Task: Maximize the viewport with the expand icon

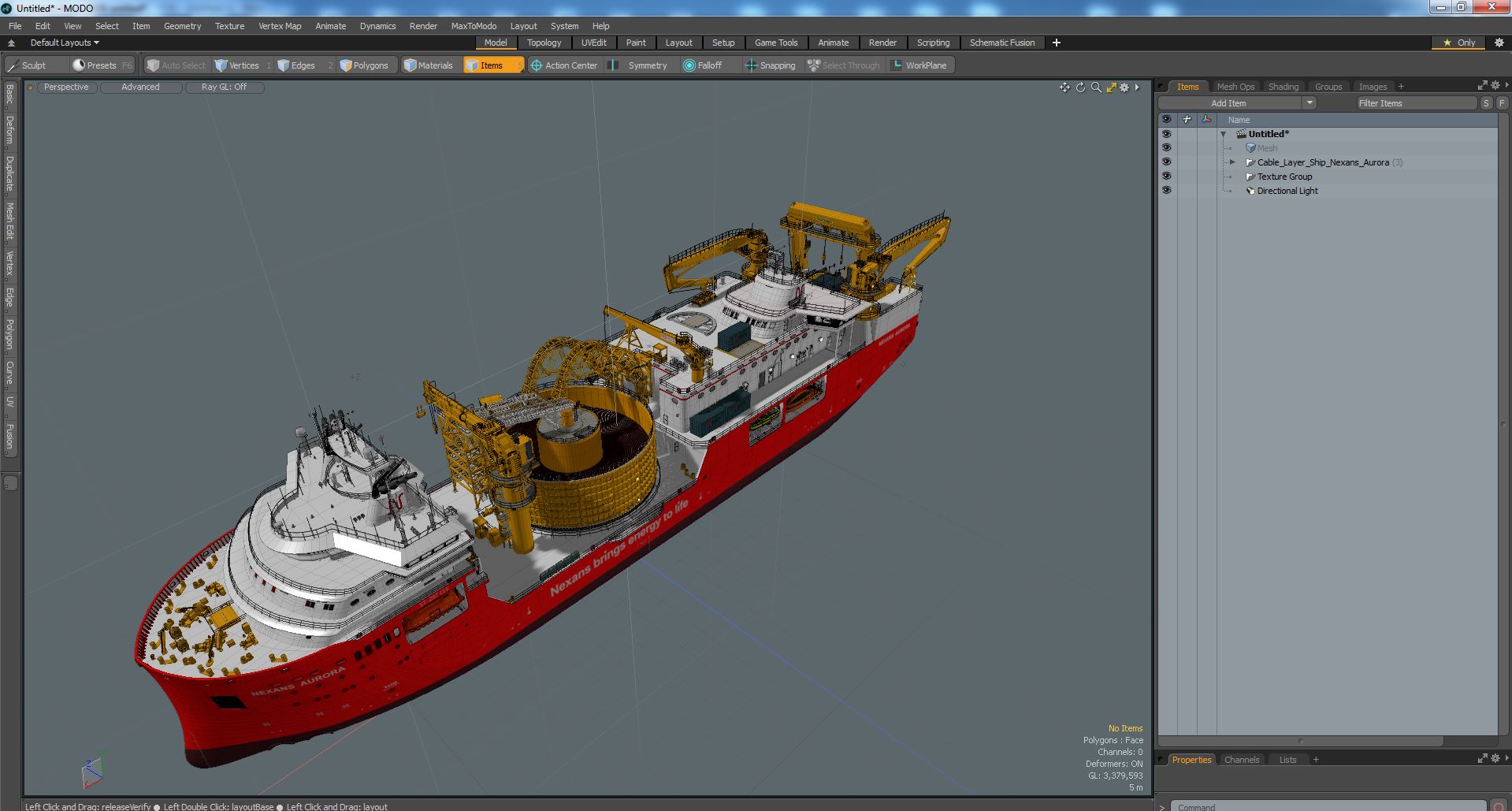Action: tap(1111, 87)
